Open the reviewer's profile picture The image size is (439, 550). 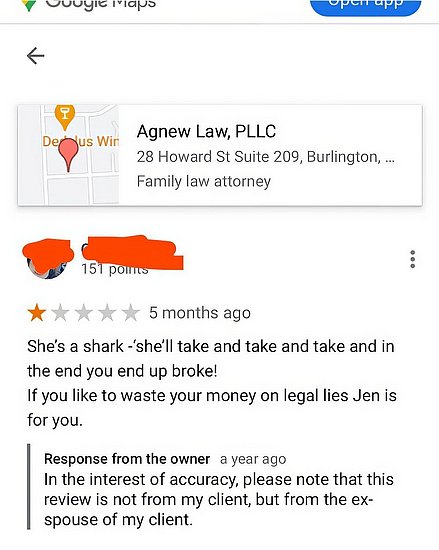(47, 260)
